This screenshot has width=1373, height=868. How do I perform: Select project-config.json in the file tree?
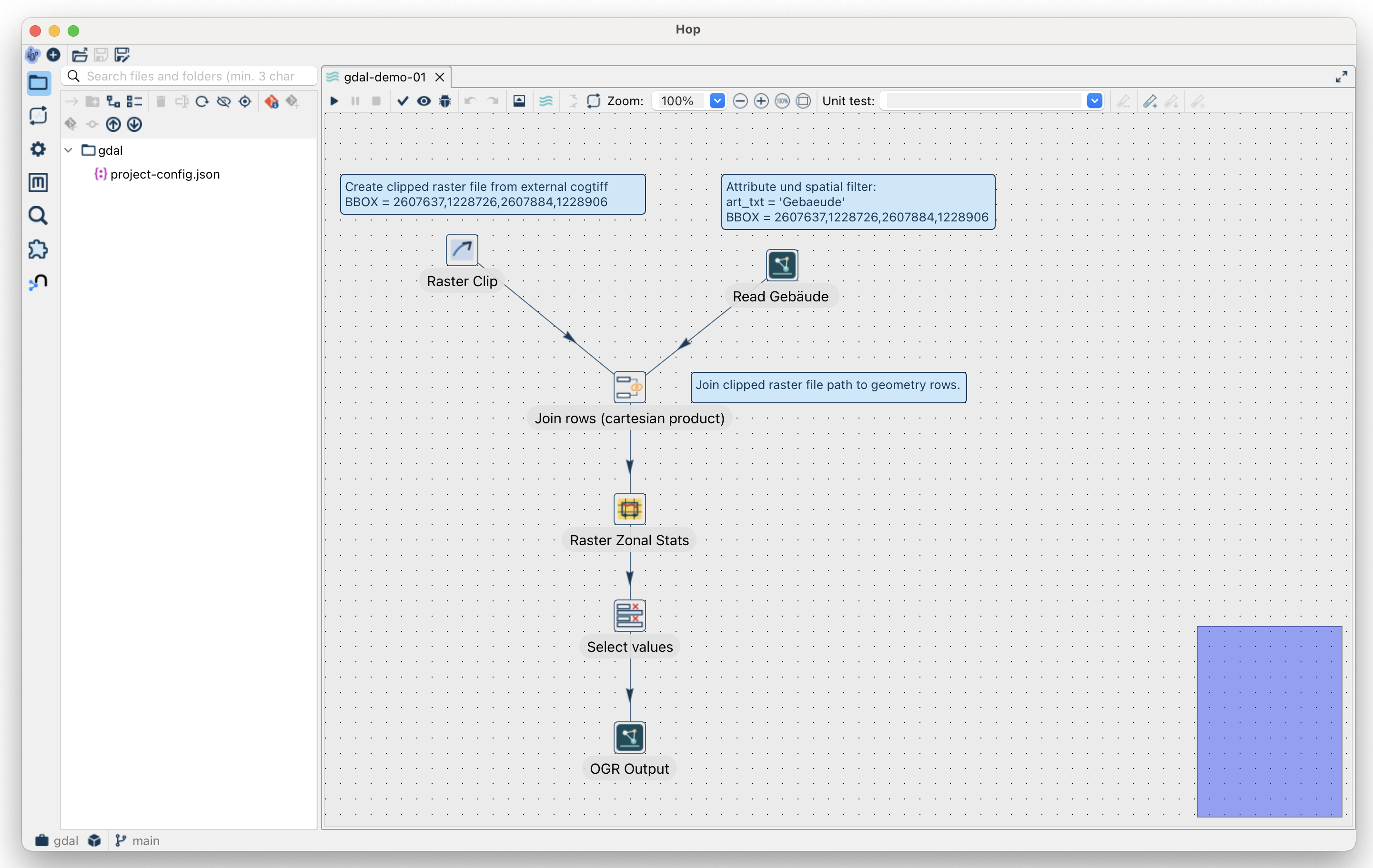pyautogui.click(x=165, y=174)
